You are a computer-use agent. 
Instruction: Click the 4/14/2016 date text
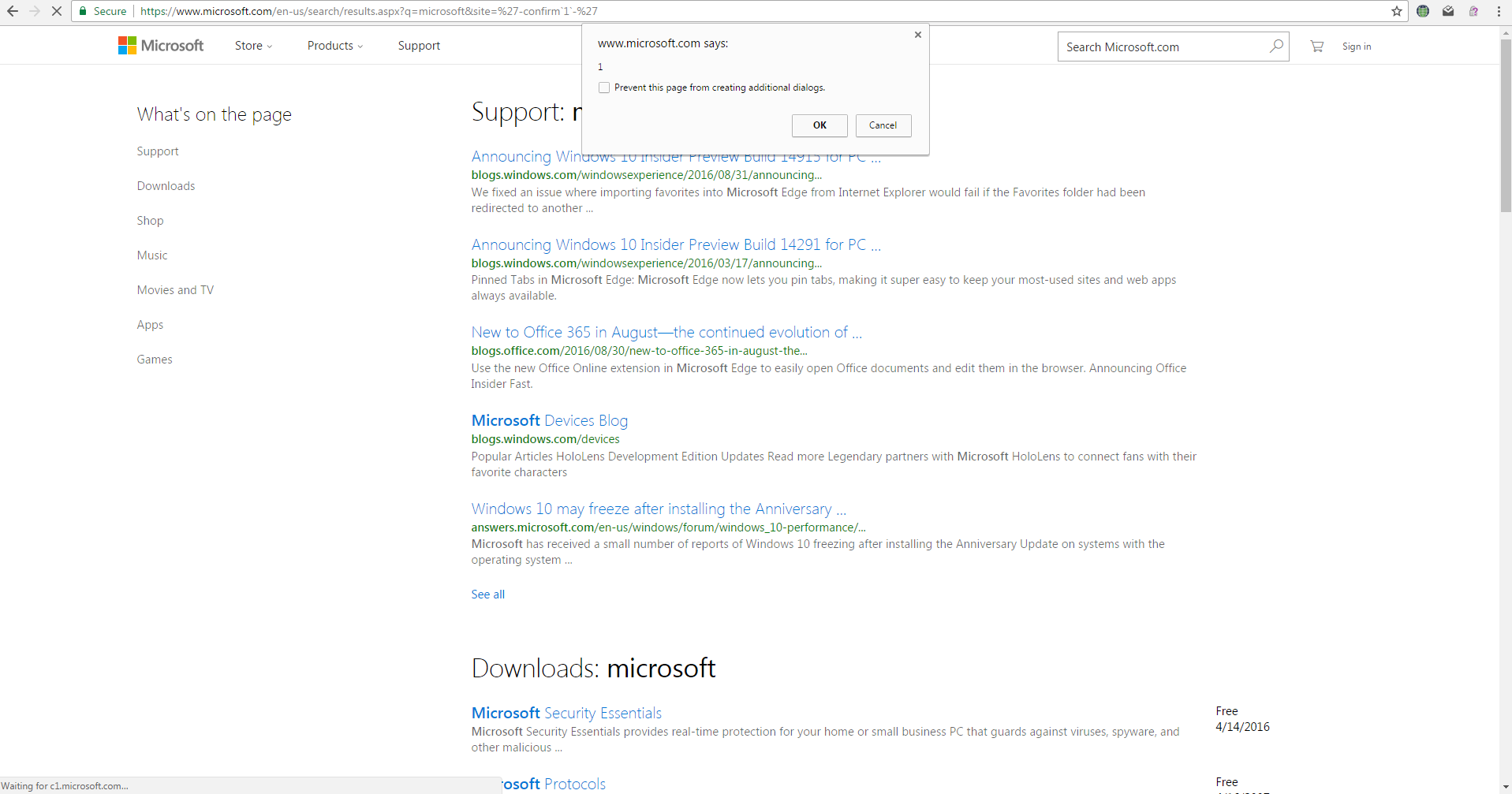(1242, 727)
